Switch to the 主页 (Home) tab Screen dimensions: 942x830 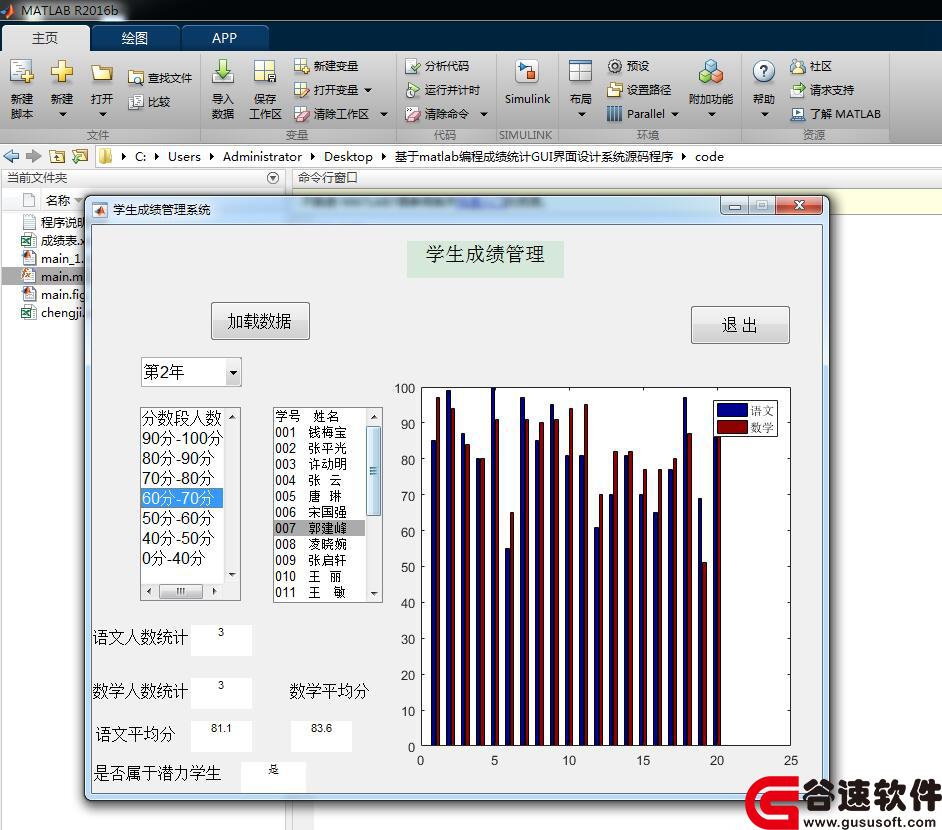(45, 38)
